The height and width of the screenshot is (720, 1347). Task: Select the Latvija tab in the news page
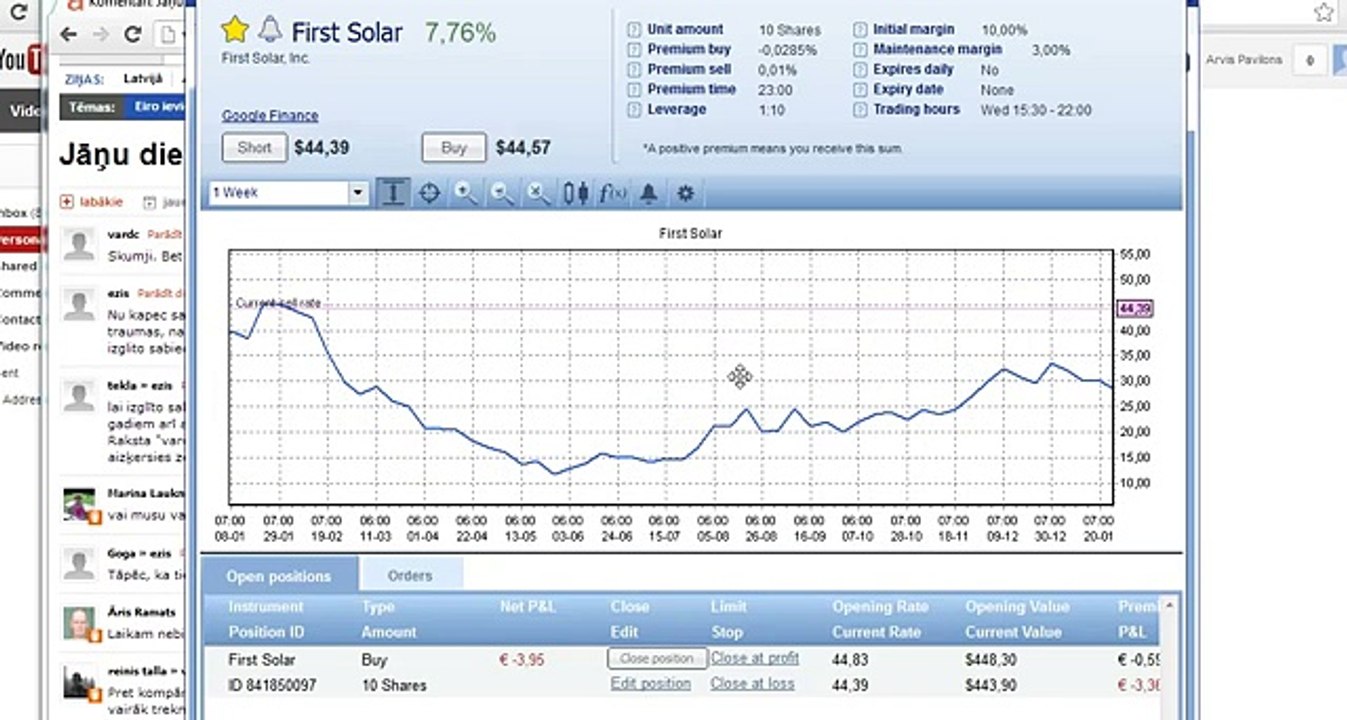(143, 78)
